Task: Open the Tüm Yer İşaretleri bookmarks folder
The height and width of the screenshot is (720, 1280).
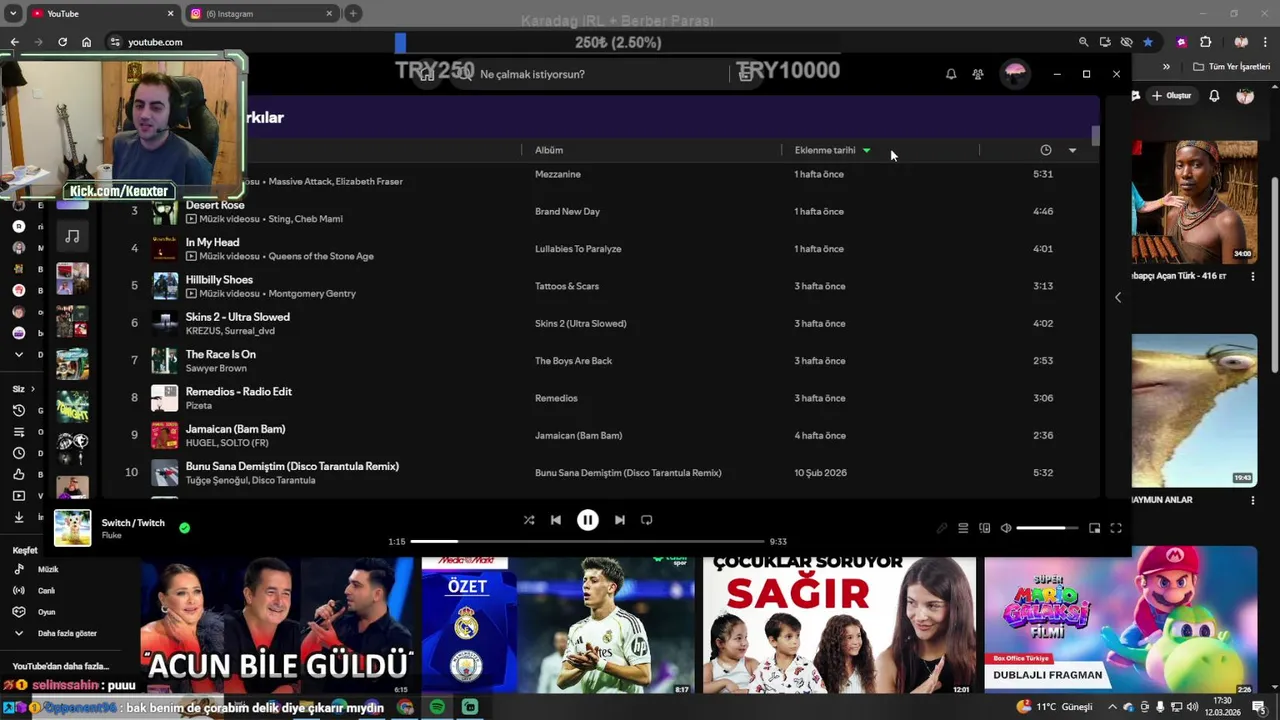Action: tap(1232, 67)
